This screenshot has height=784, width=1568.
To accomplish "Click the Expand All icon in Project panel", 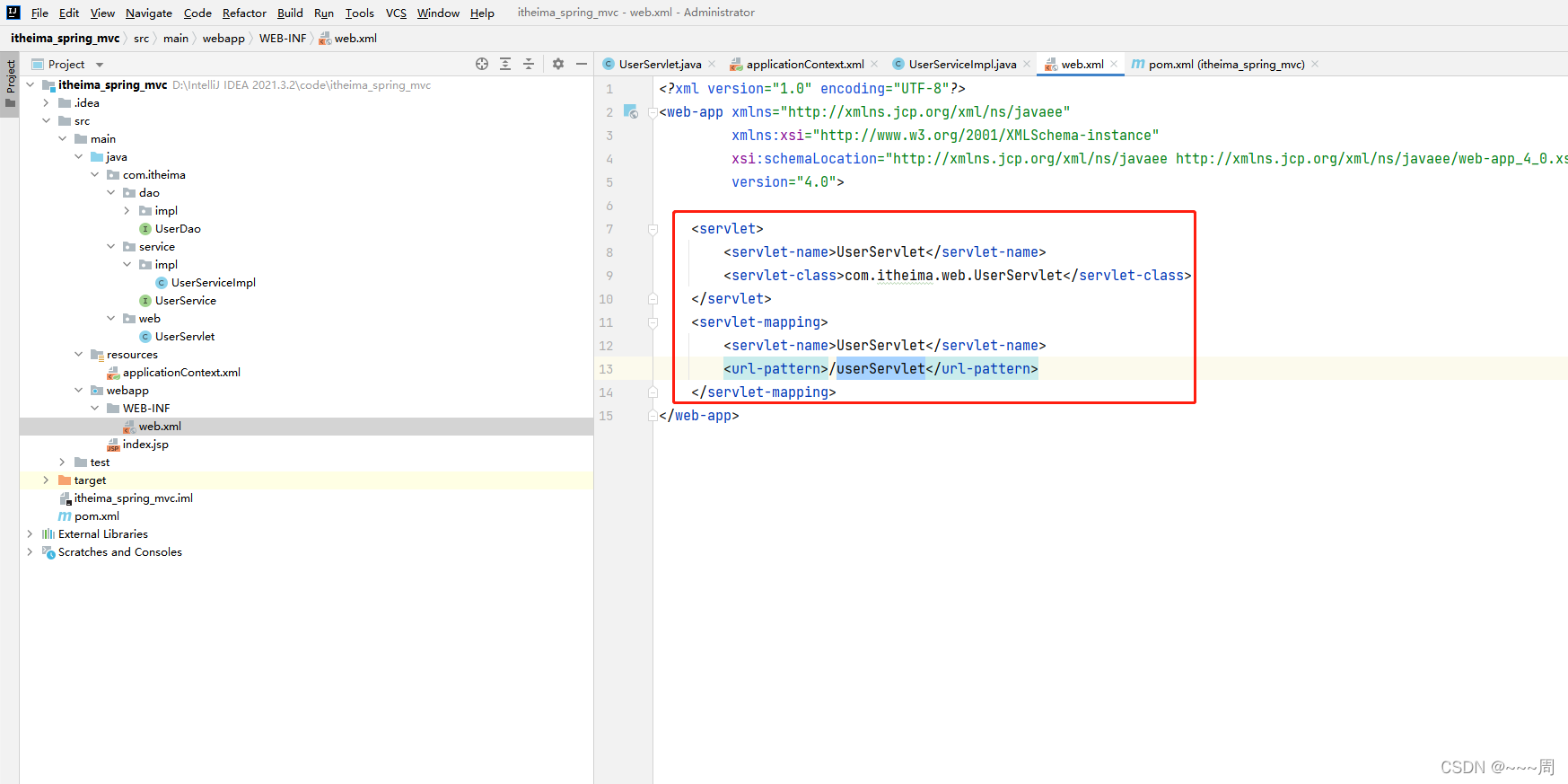I will 505,64.
